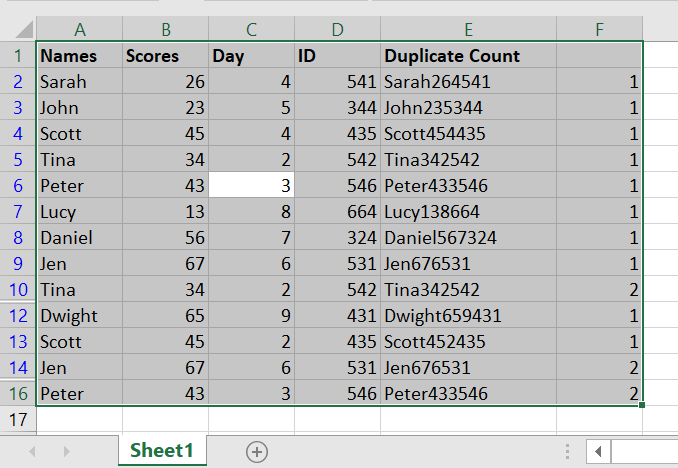This screenshot has width=678, height=468.
Task: Select the cell containing Lucy
Action: click(80, 212)
